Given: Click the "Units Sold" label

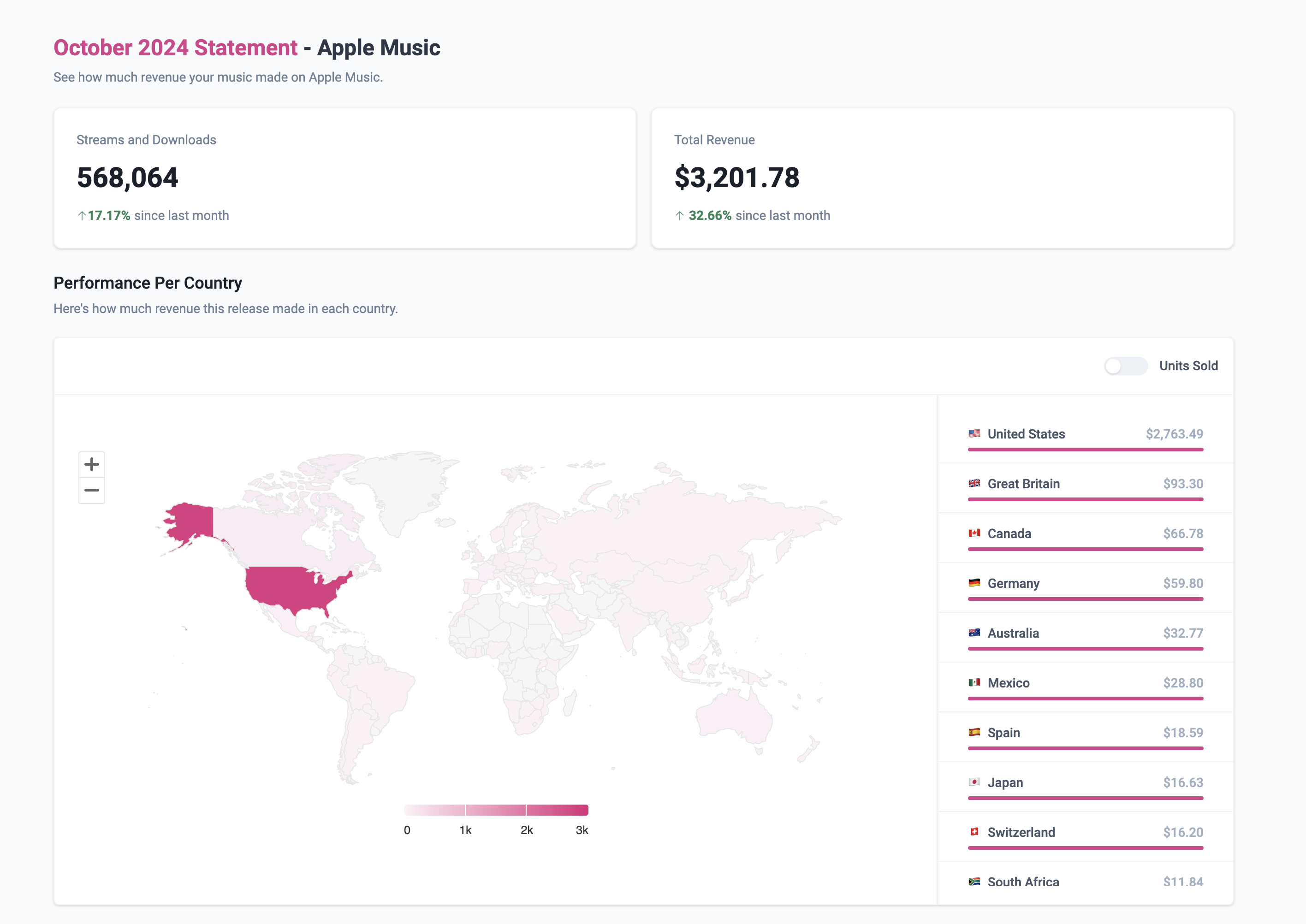Looking at the screenshot, I should [1188, 366].
